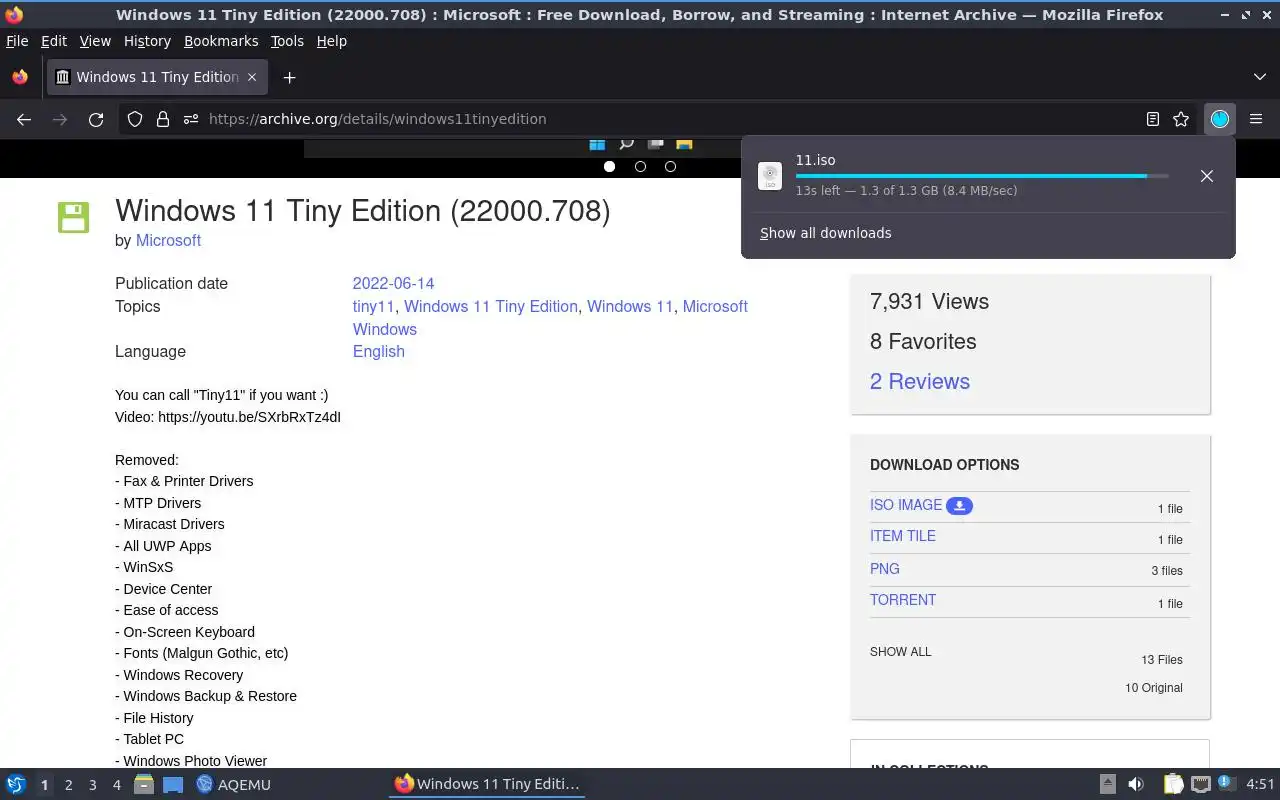Open AQEMU from taskbar
The image size is (1280, 800).
tap(233, 784)
